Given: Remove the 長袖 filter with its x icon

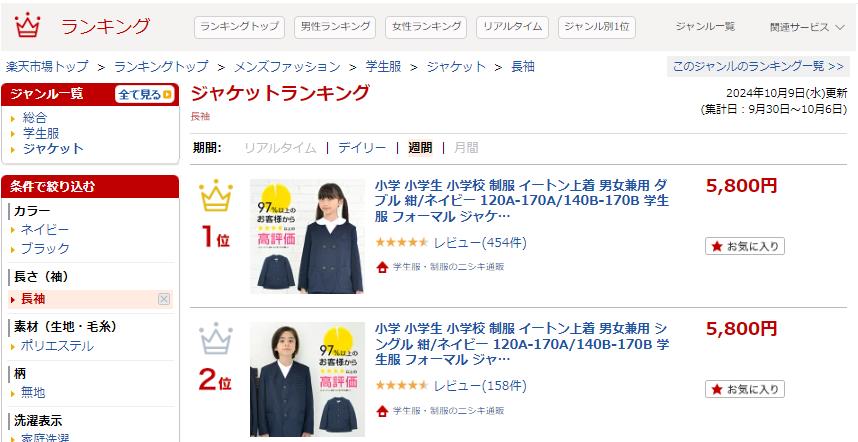Looking at the screenshot, I should tap(164, 299).
